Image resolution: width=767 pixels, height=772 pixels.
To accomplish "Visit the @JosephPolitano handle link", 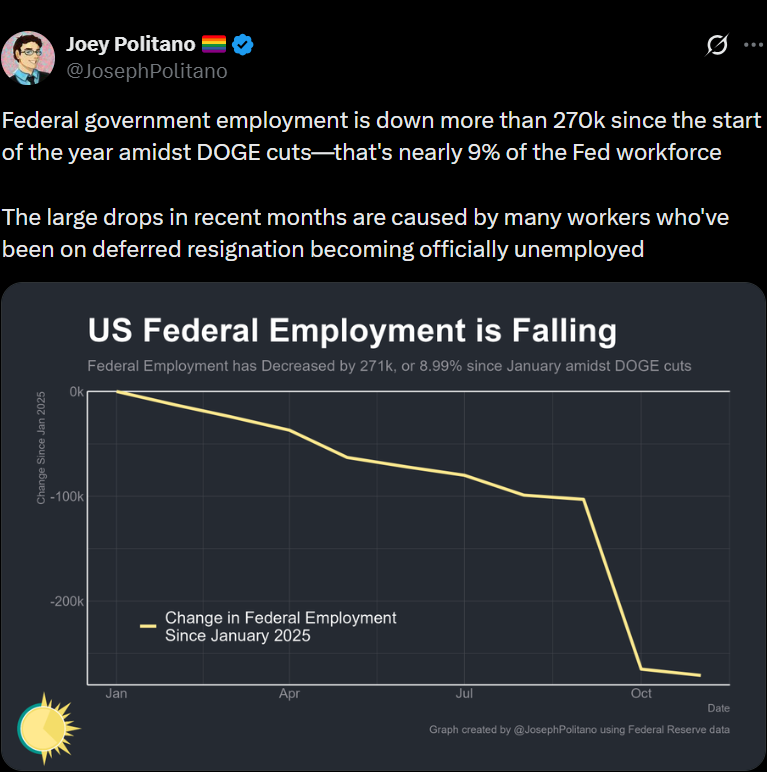I will click(146, 71).
